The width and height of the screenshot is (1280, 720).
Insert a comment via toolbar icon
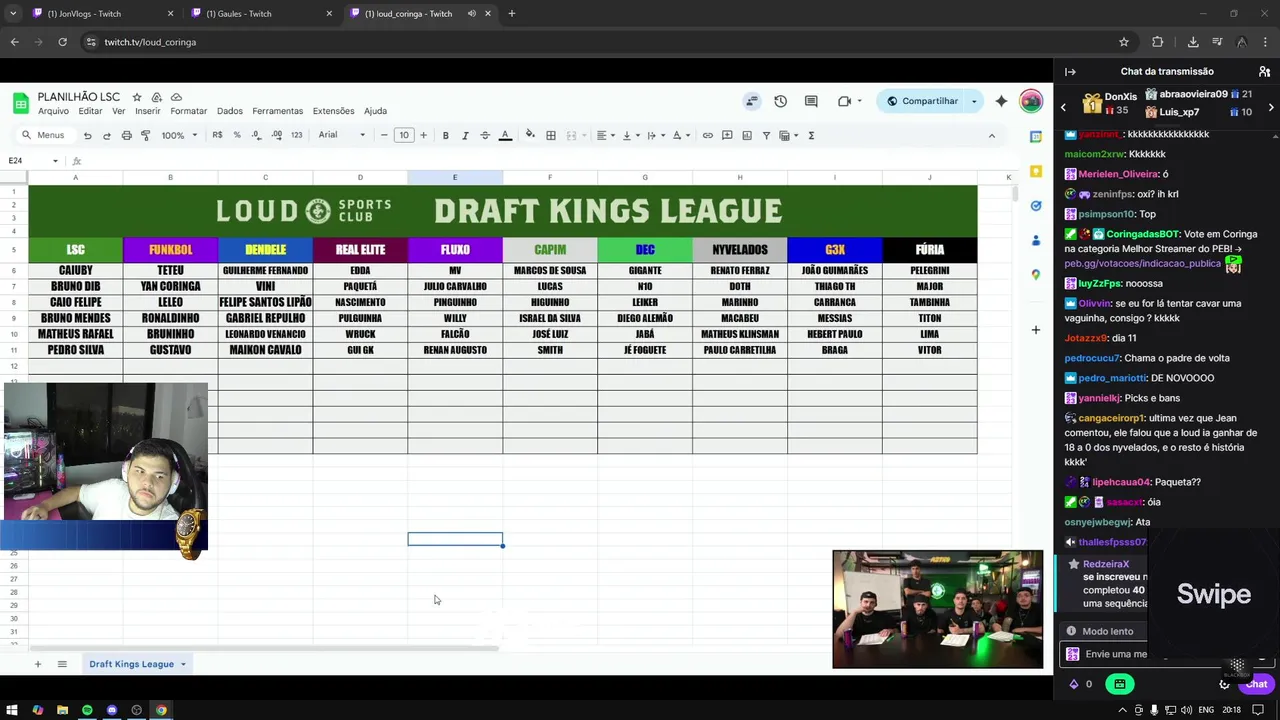coord(727,135)
